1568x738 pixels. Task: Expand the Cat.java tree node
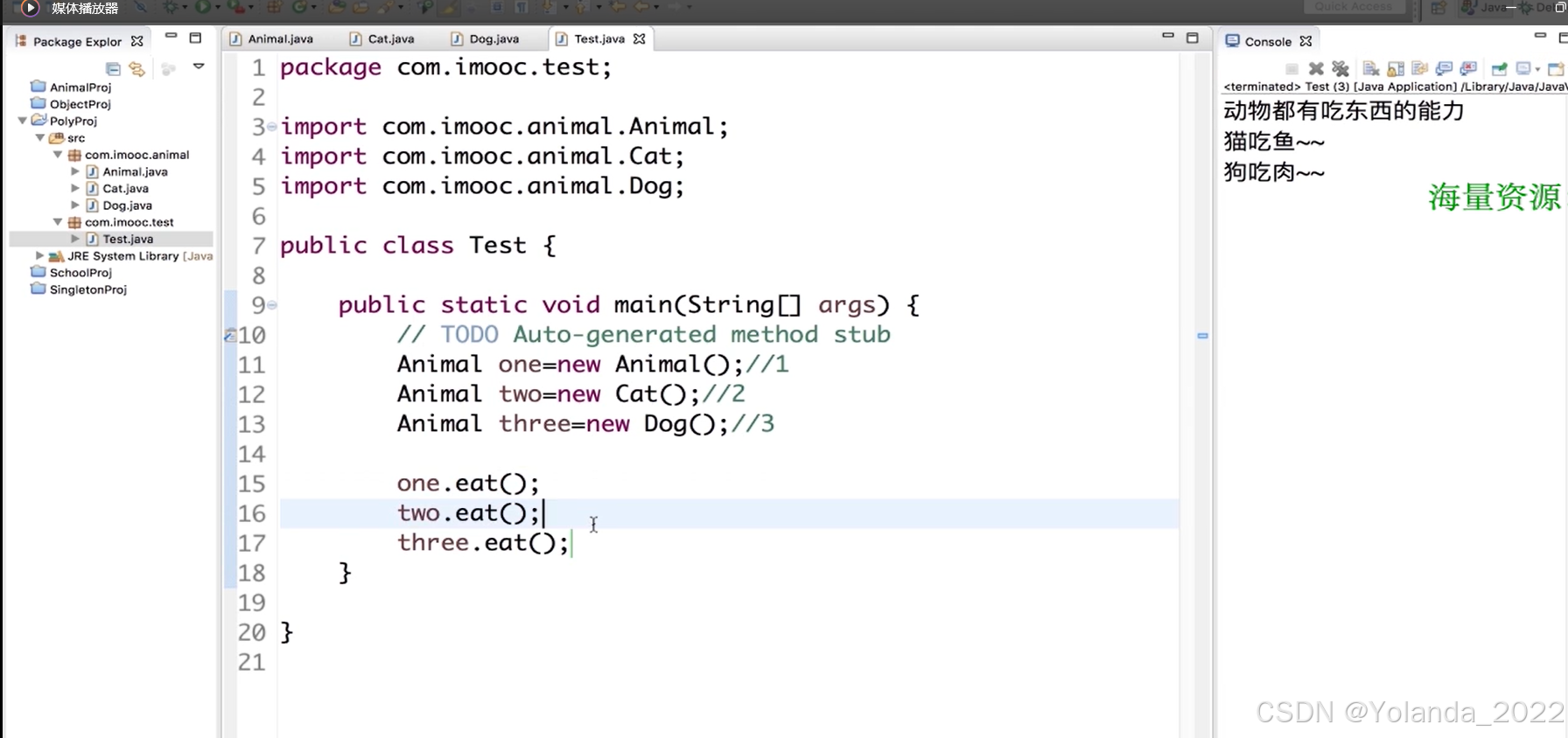point(75,188)
